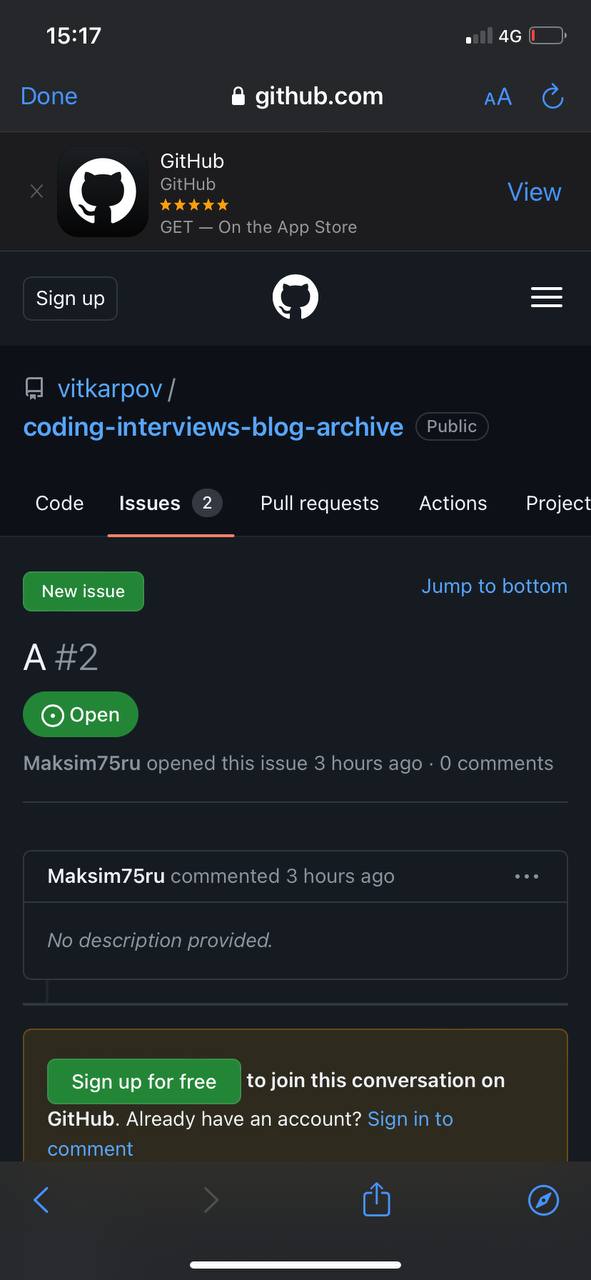Switch to the Code tab
Image resolution: width=591 pixels, height=1280 pixels.
(59, 503)
